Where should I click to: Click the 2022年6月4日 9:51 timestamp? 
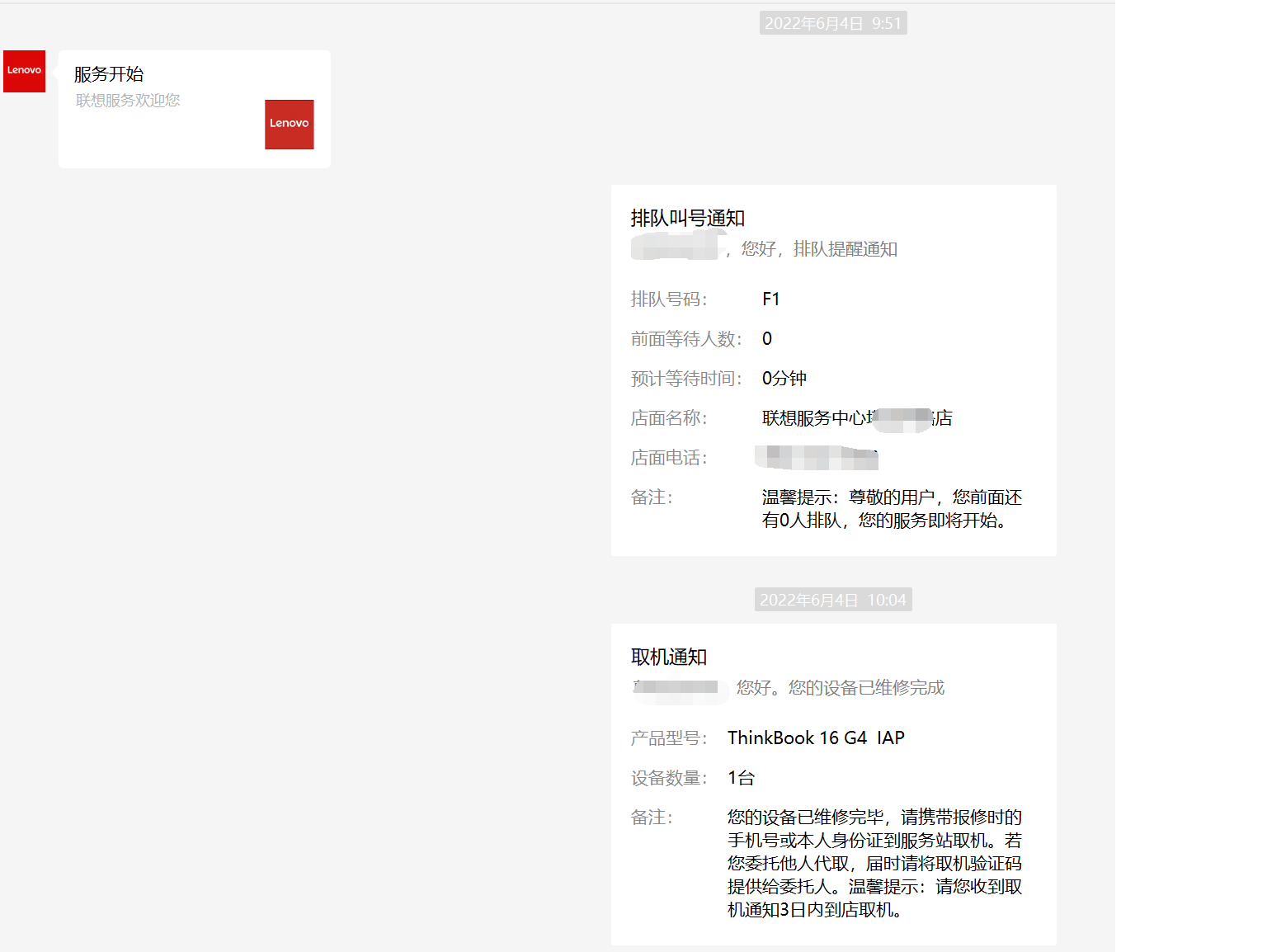point(833,23)
